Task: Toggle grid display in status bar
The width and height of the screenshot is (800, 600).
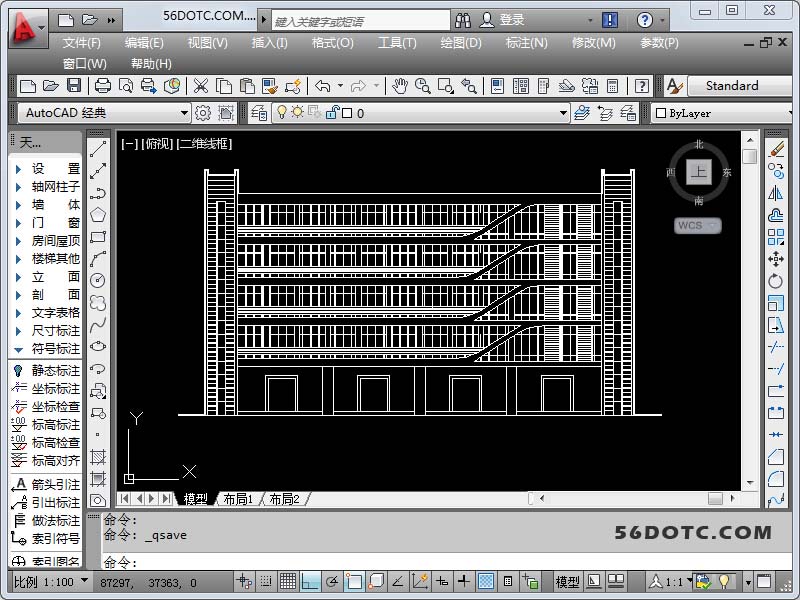Action: pyautogui.click(x=288, y=581)
